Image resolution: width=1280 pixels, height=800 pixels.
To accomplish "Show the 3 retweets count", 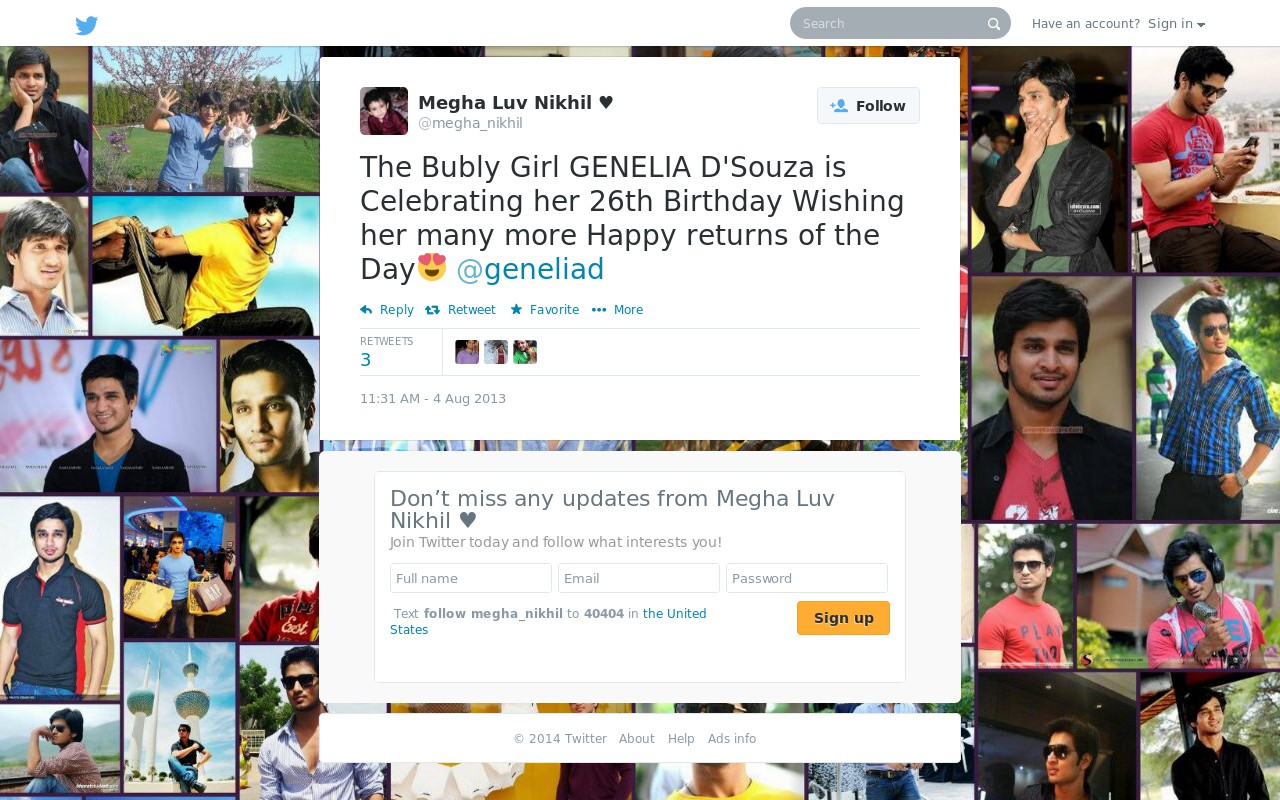I will [366, 360].
